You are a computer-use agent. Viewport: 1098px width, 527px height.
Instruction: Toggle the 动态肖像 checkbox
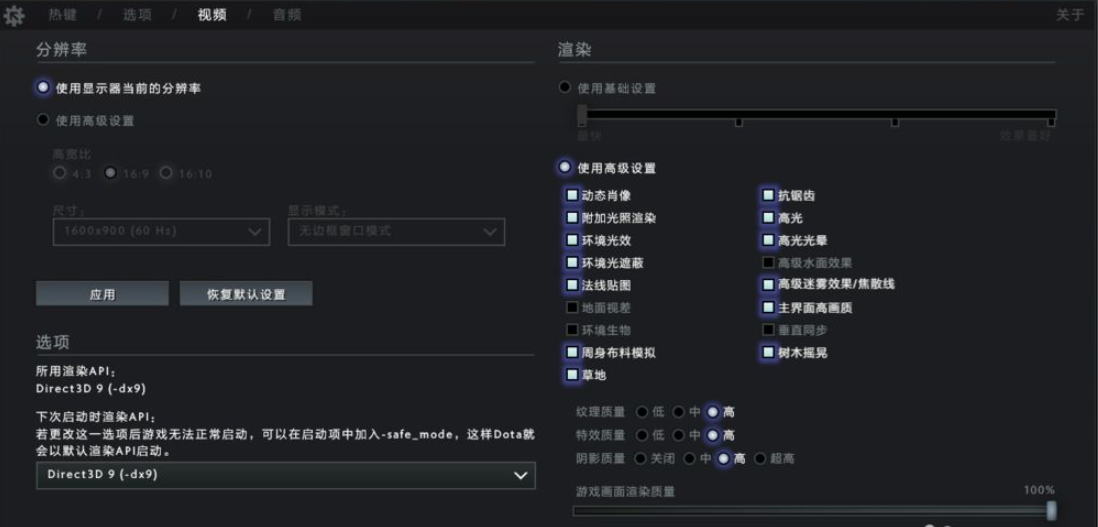pos(572,195)
